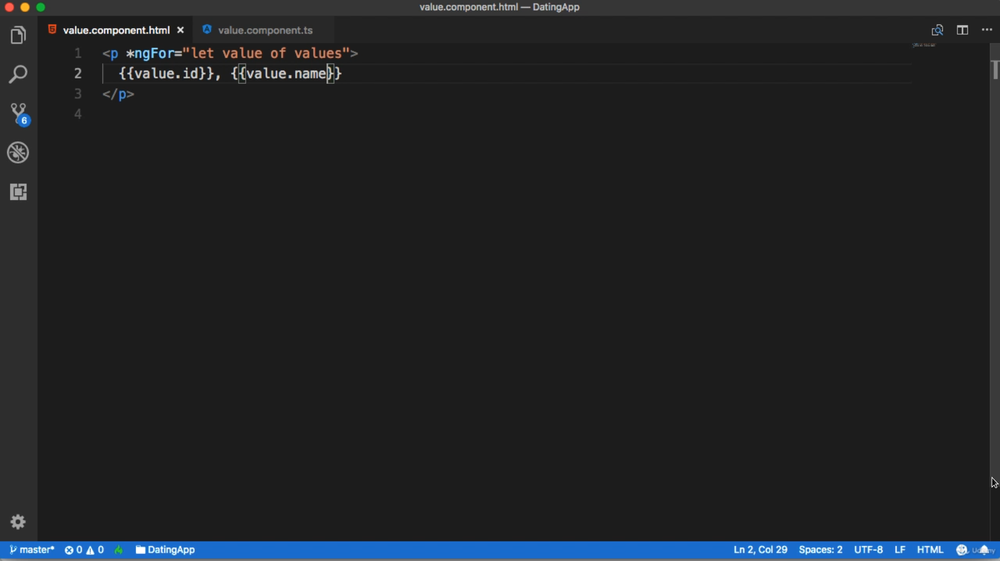
Task: Click line number 3 in gutter
Action: coord(78,94)
